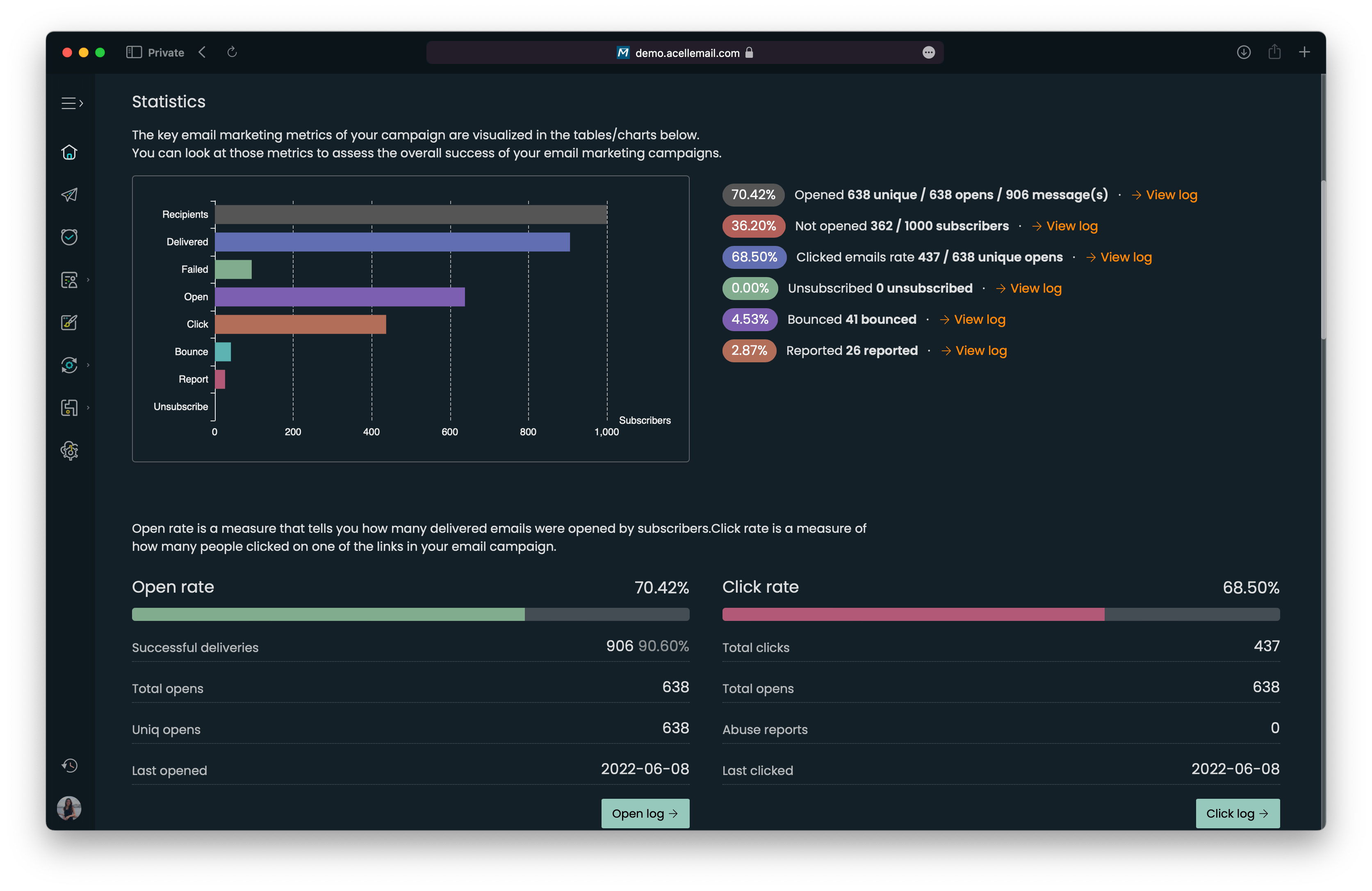The width and height of the screenshot is (1372, 891).
Task: Open page options ellipsis in address bar
Action: [x=928, y=52]
